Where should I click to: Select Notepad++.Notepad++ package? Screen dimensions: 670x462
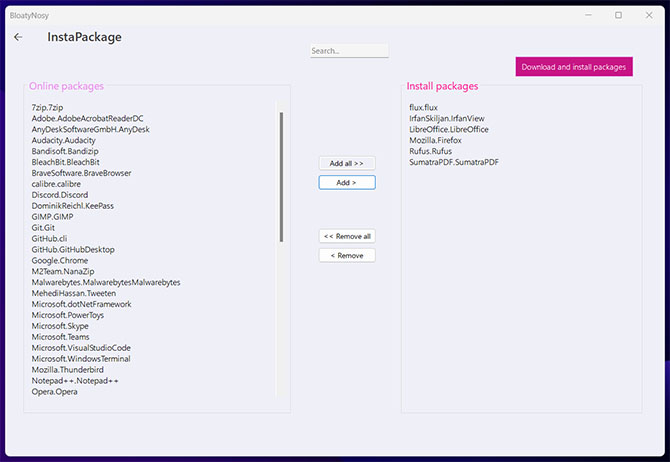pos(75,381)
